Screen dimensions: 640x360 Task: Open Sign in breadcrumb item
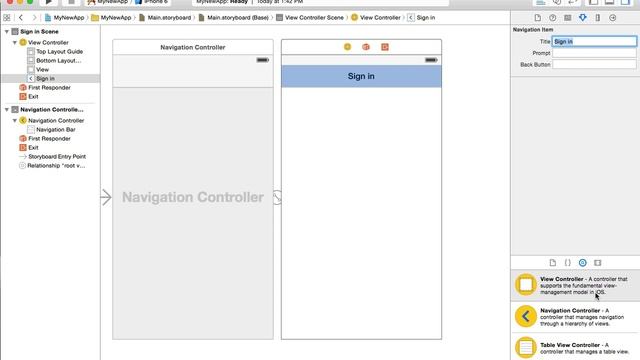click(x=421, y=18)
